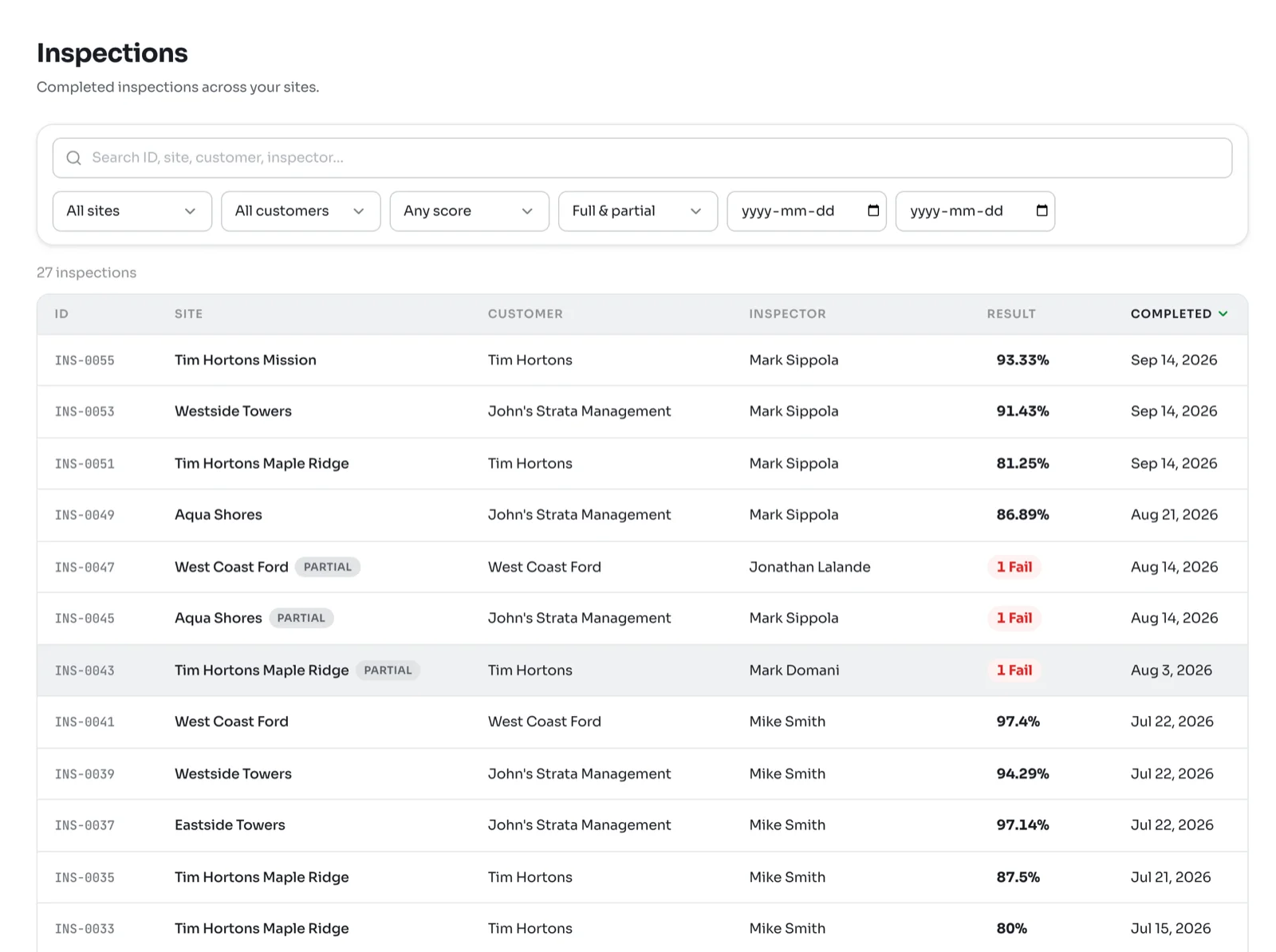Click the 91.43% result value
Image resolution: width=1276 pixels, height=952 pixels.
coord(1022,411)
